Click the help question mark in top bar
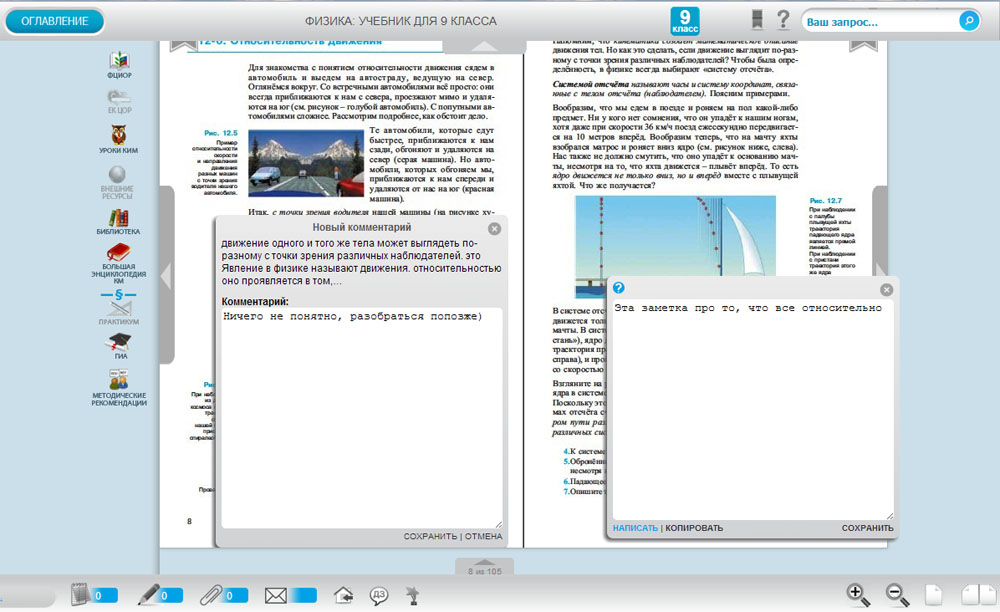1000x612 pixels. pyautogui.click(x=783, y=20)
